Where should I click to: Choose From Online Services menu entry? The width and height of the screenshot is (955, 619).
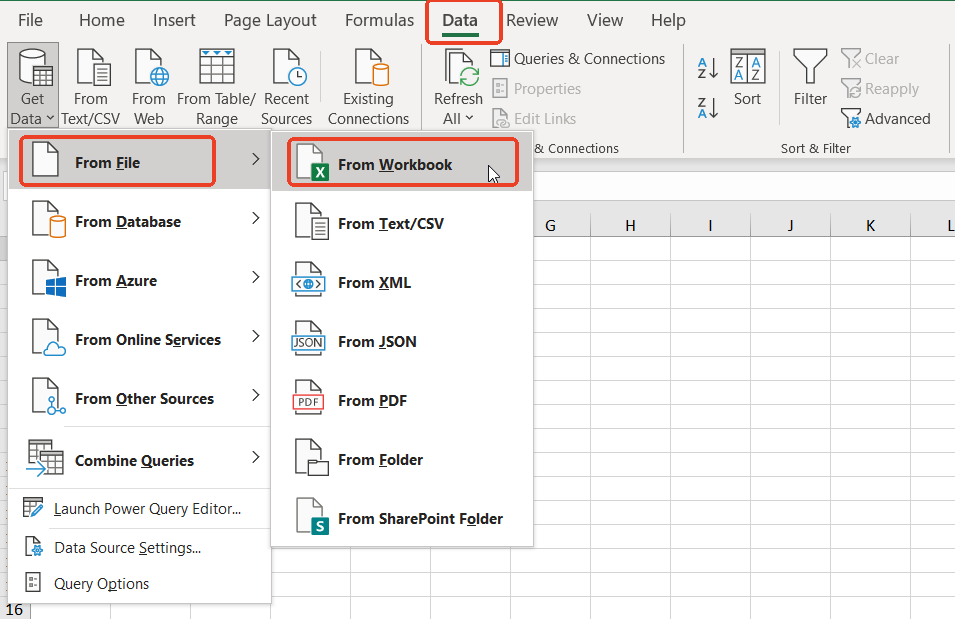(139, 339)
